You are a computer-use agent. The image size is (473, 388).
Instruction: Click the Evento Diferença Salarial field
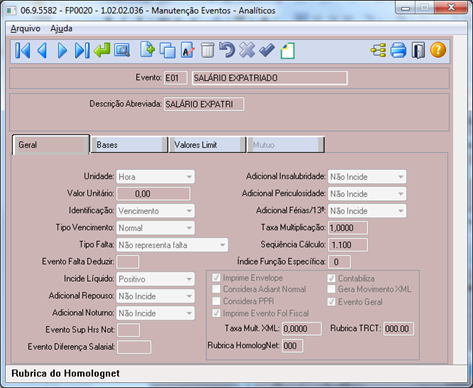(134, 347)
